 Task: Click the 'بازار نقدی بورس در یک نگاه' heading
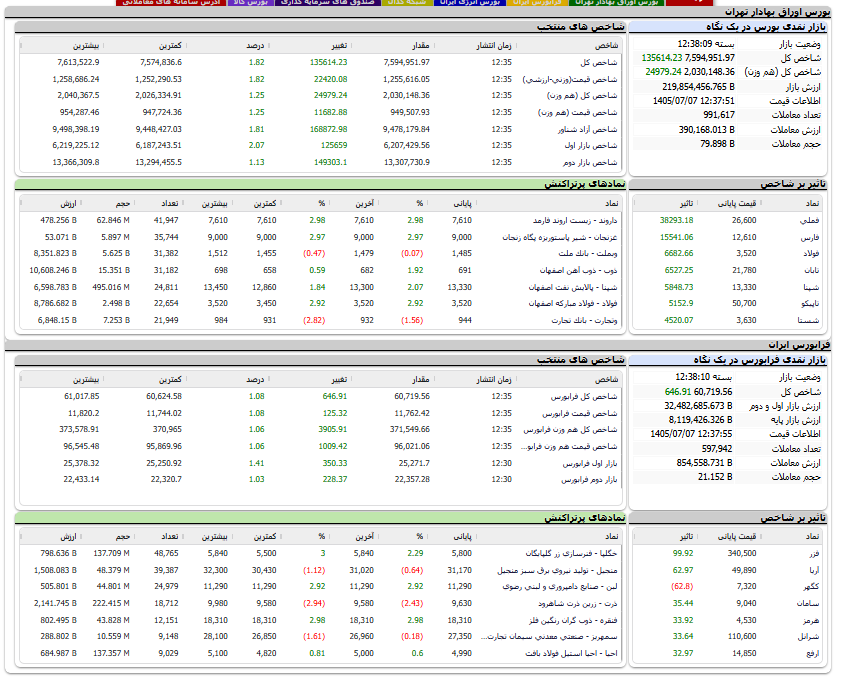(x=766, y=26)
